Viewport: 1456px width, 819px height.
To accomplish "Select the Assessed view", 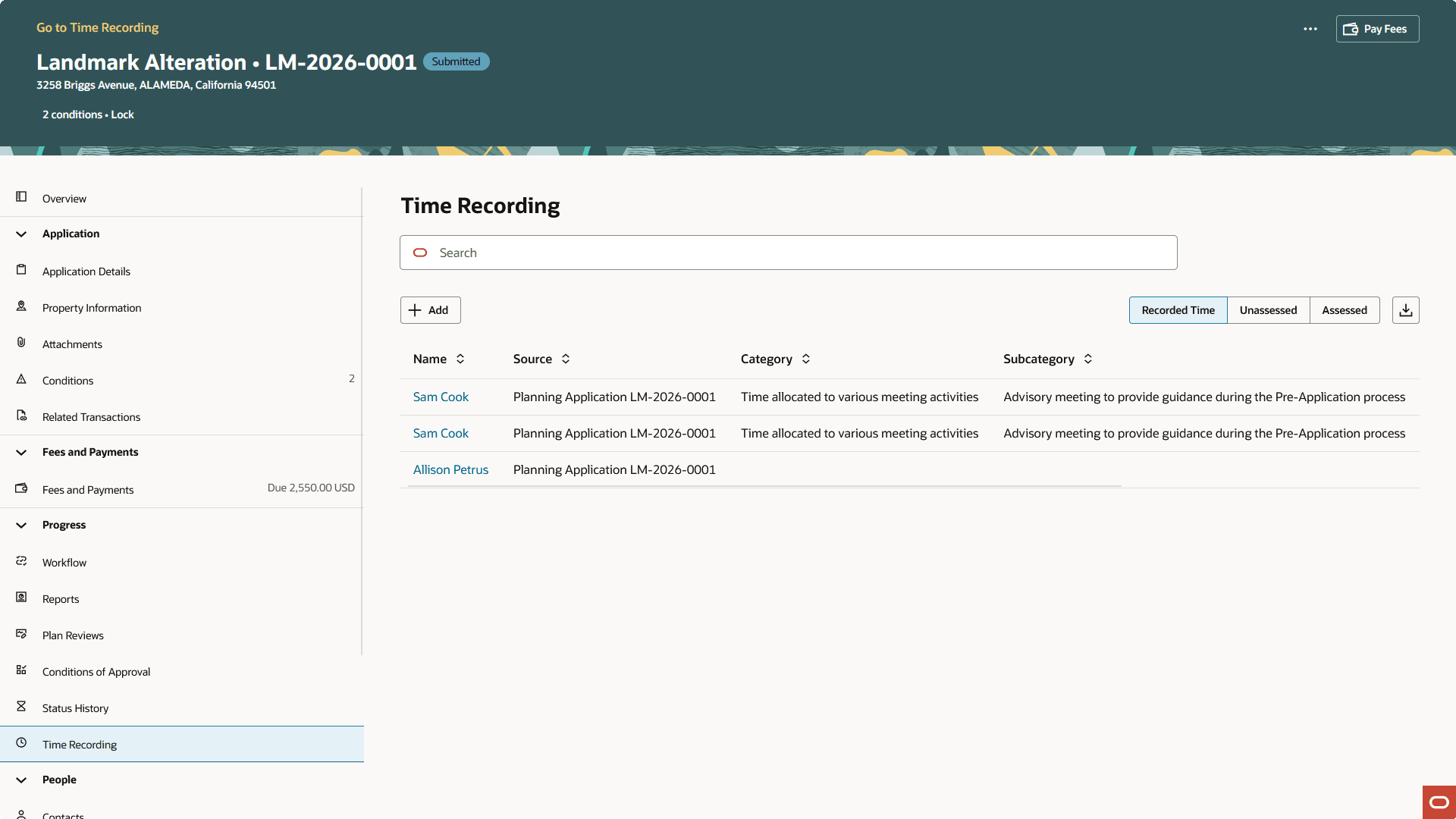I will [1344, 309].
